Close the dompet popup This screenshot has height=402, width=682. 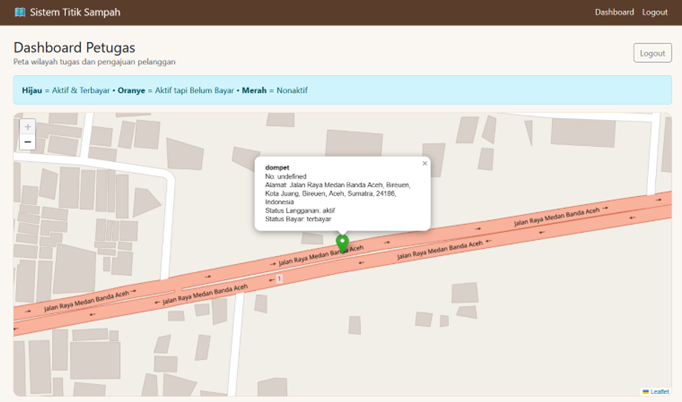click(x=425, y=163)
